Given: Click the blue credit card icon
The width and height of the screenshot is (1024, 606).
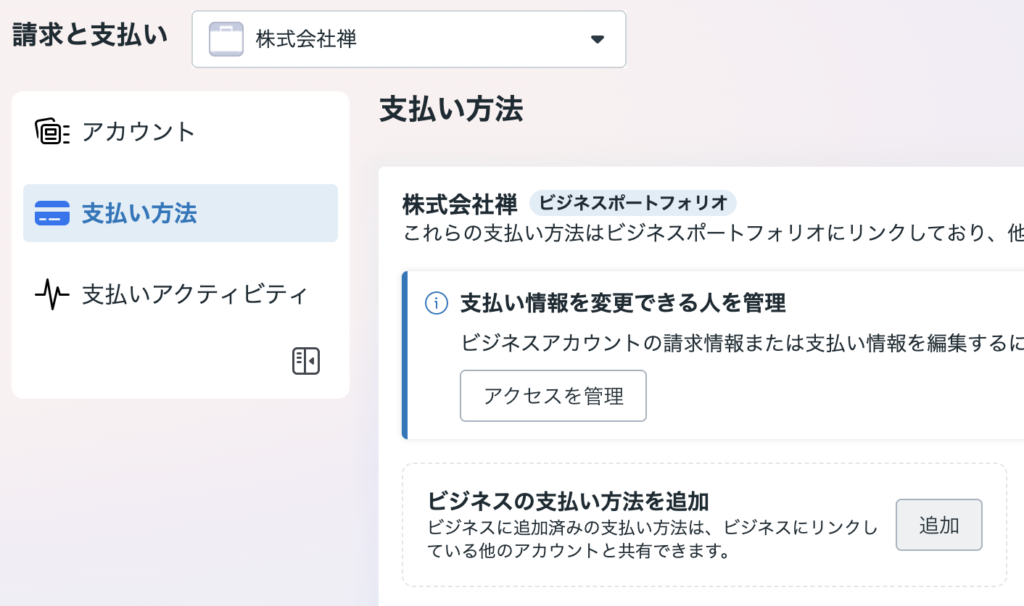Looking at the screenshot, I should 51,213.
